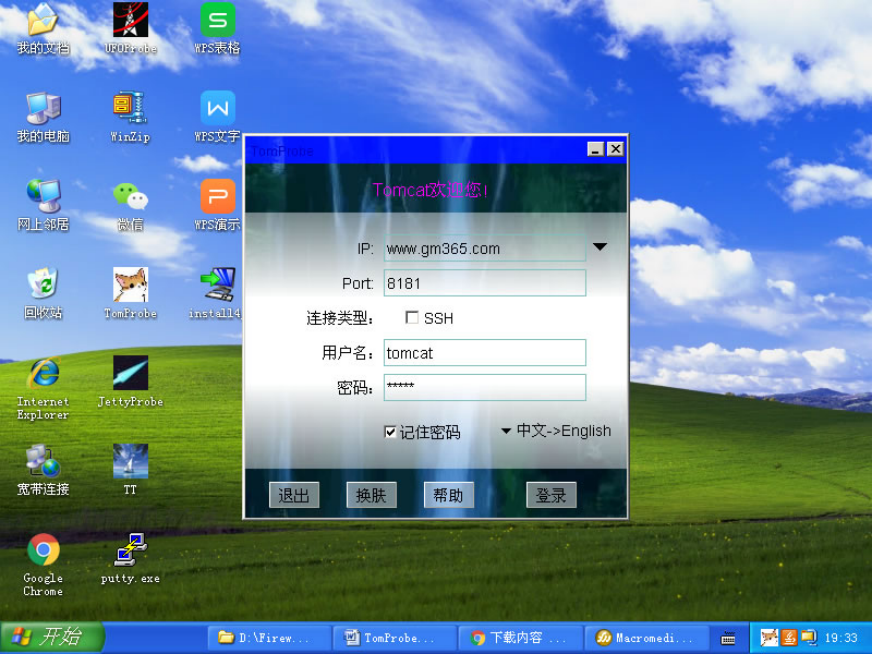This screenshot has width=873, height=655.
Task: Focus the IP field containing www.gm365.com
Action: [485, 248]
